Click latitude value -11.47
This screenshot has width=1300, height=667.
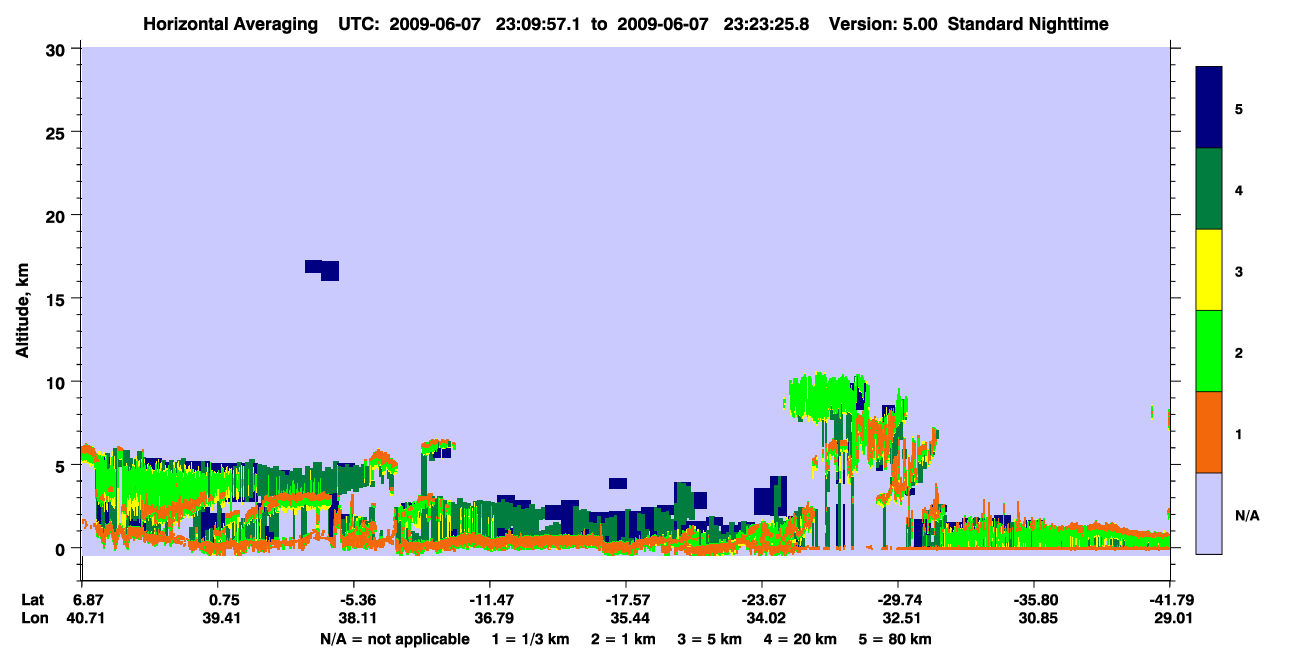(x=491, y=600)
